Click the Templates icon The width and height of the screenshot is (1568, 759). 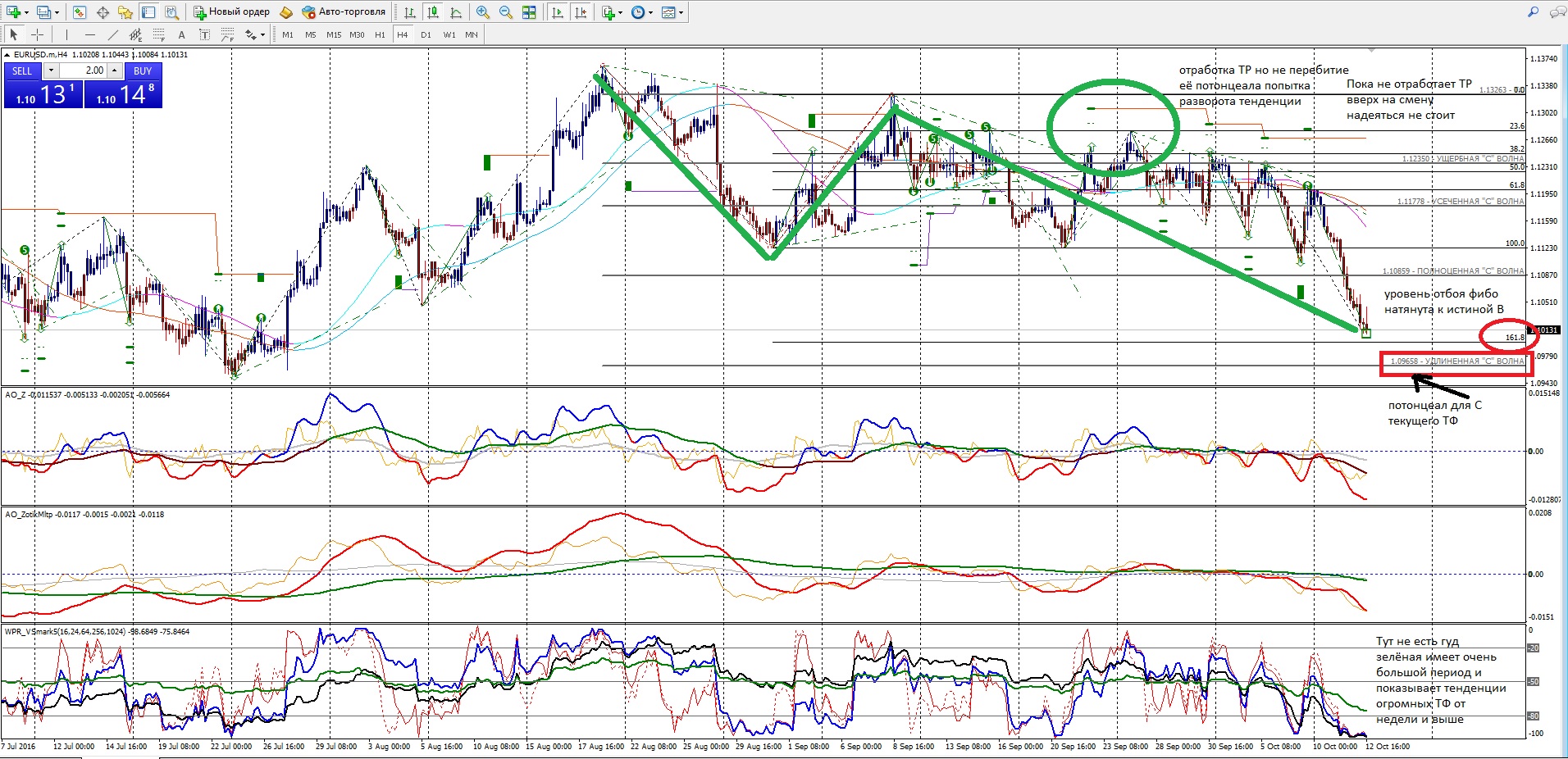pyautogui.click(x=668, y=12)
